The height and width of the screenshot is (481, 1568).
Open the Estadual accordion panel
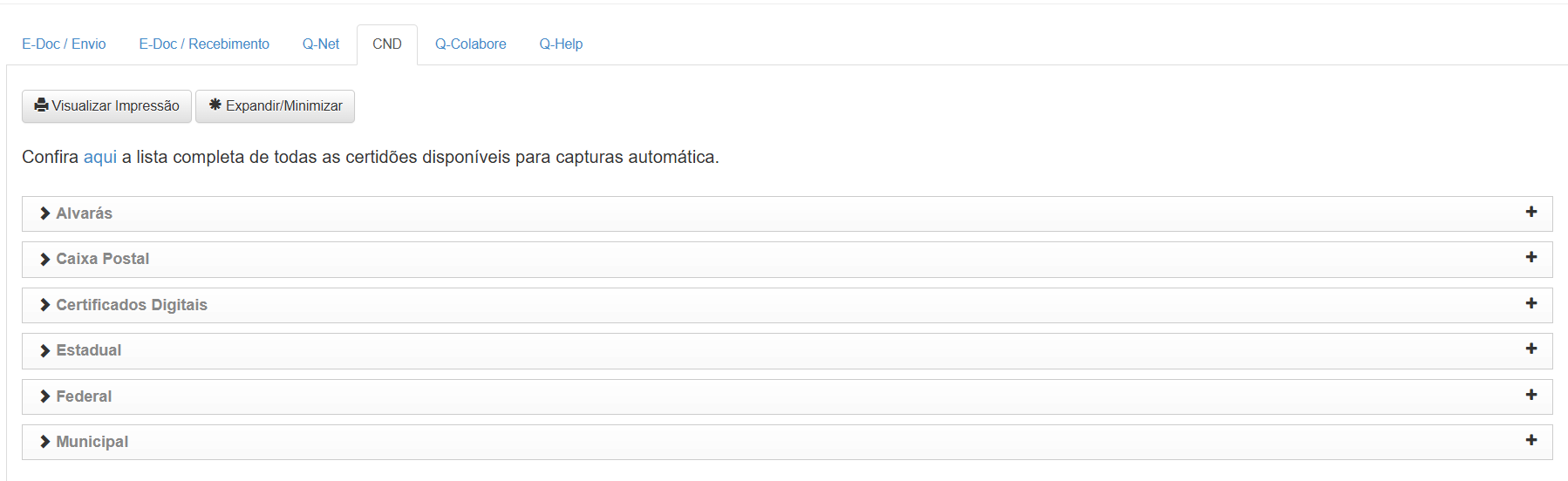coord(787,350)
